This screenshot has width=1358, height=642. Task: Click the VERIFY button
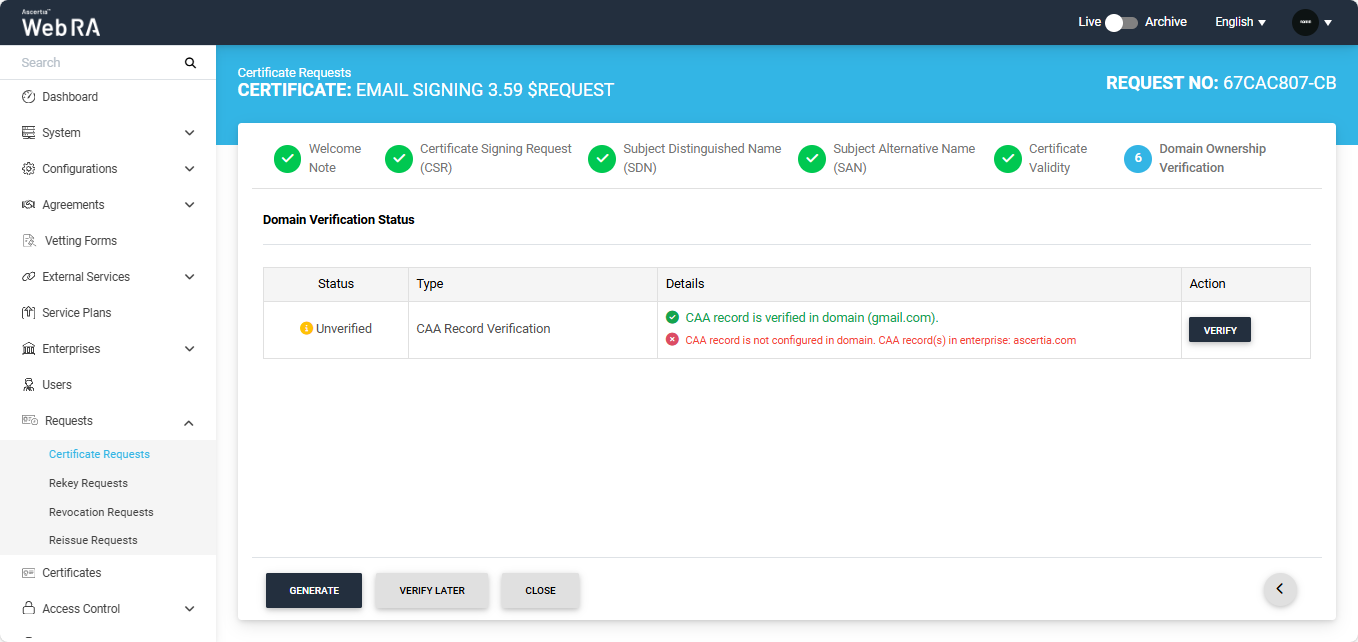(x=1220, y=330)
